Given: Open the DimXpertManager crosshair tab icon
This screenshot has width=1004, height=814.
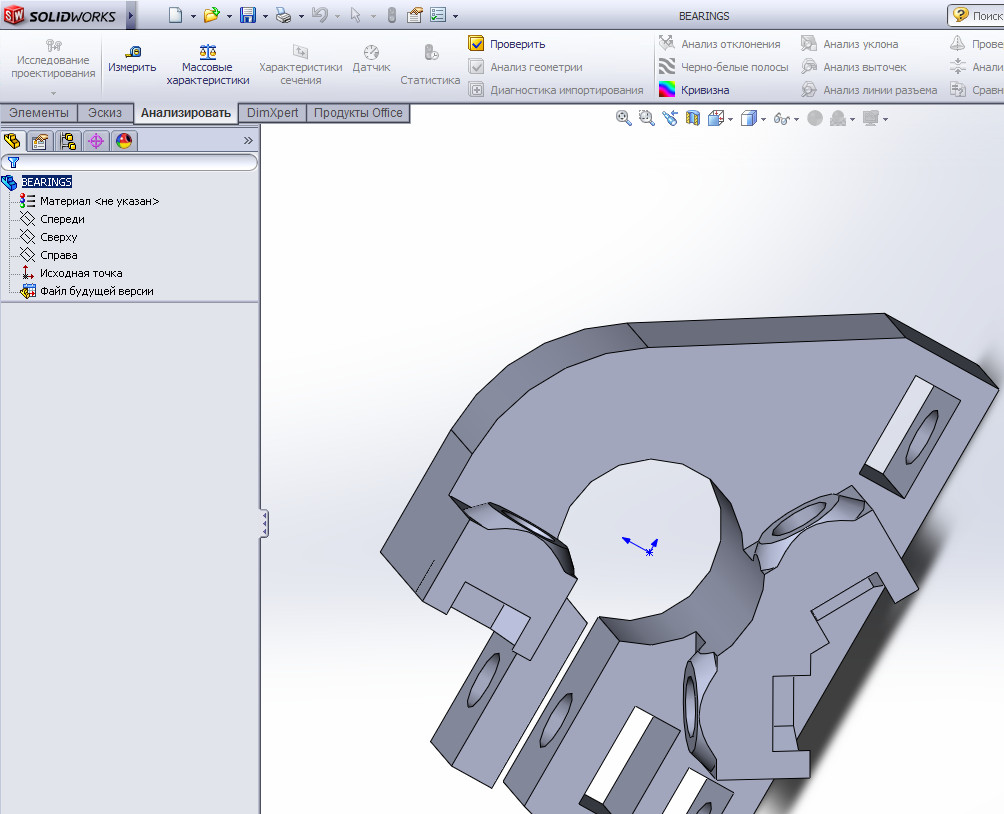Looking at the screenshot, I should tap(96, 141).
